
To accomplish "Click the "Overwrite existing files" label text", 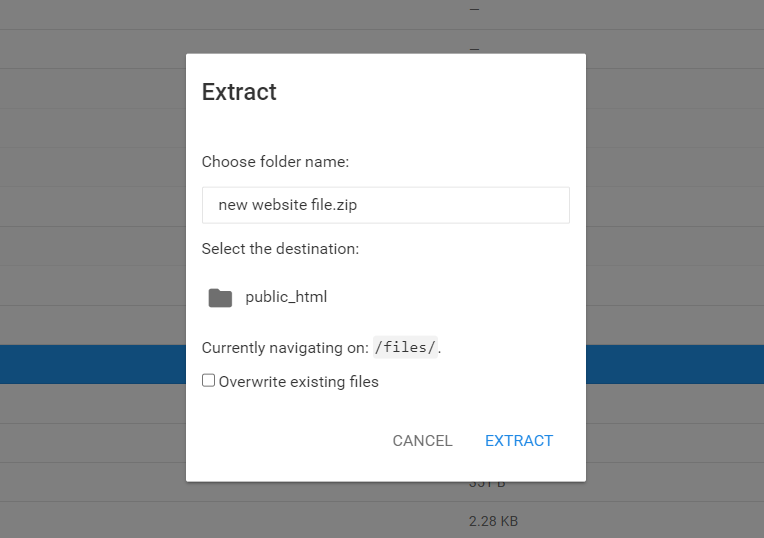I will [298, 382].
